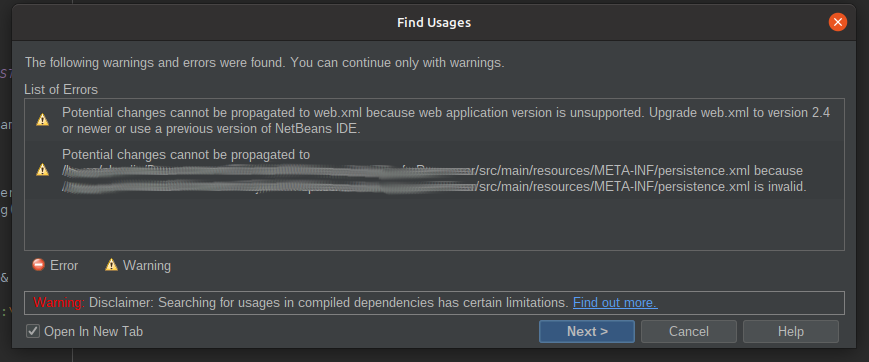Click empty area in the errors list

click(434, 225)
